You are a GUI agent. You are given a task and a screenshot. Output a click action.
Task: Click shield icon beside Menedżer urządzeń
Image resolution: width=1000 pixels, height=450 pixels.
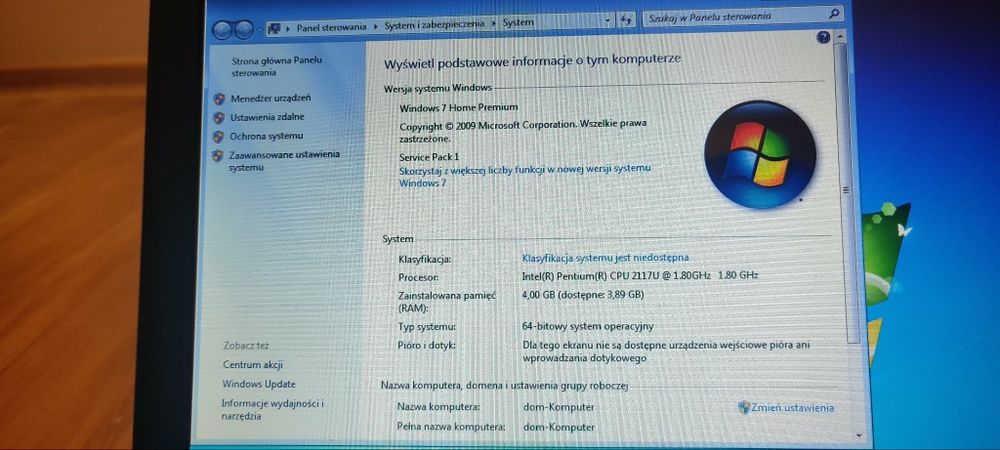[x=219, y=99]
